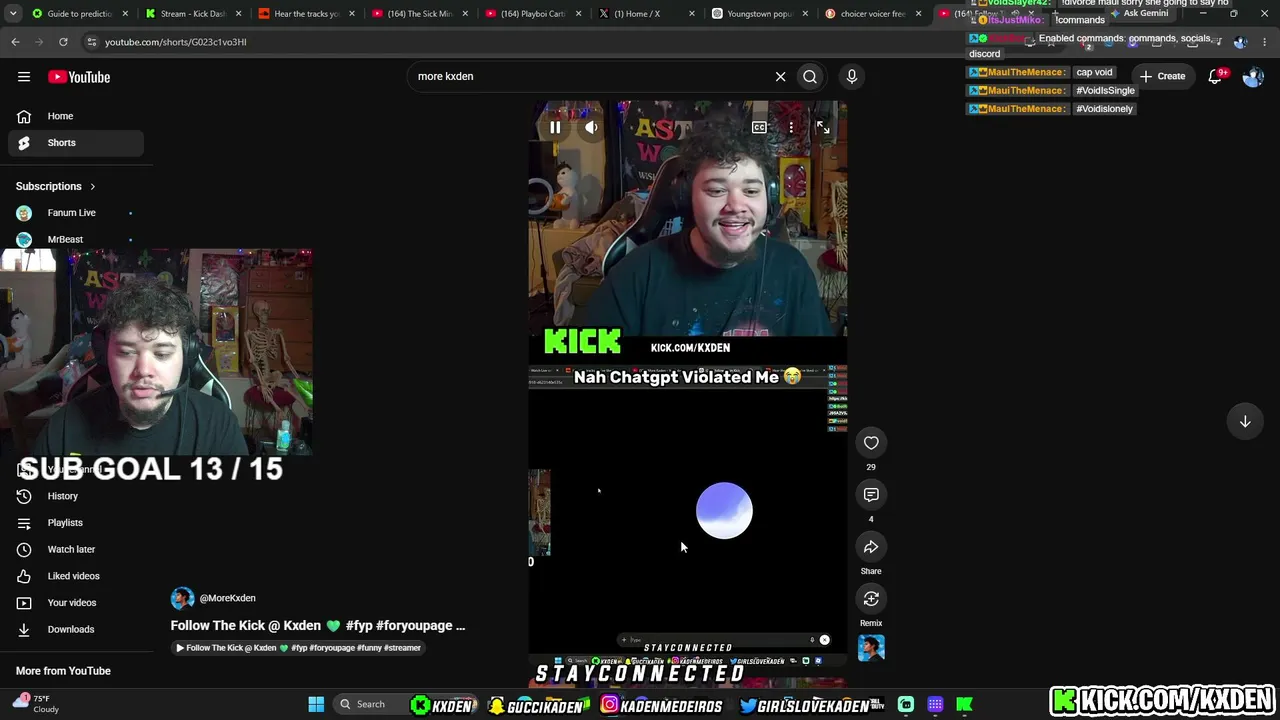Run search with the magnifier button
This screenshot has height=720, width=1280.
[810, 76]
